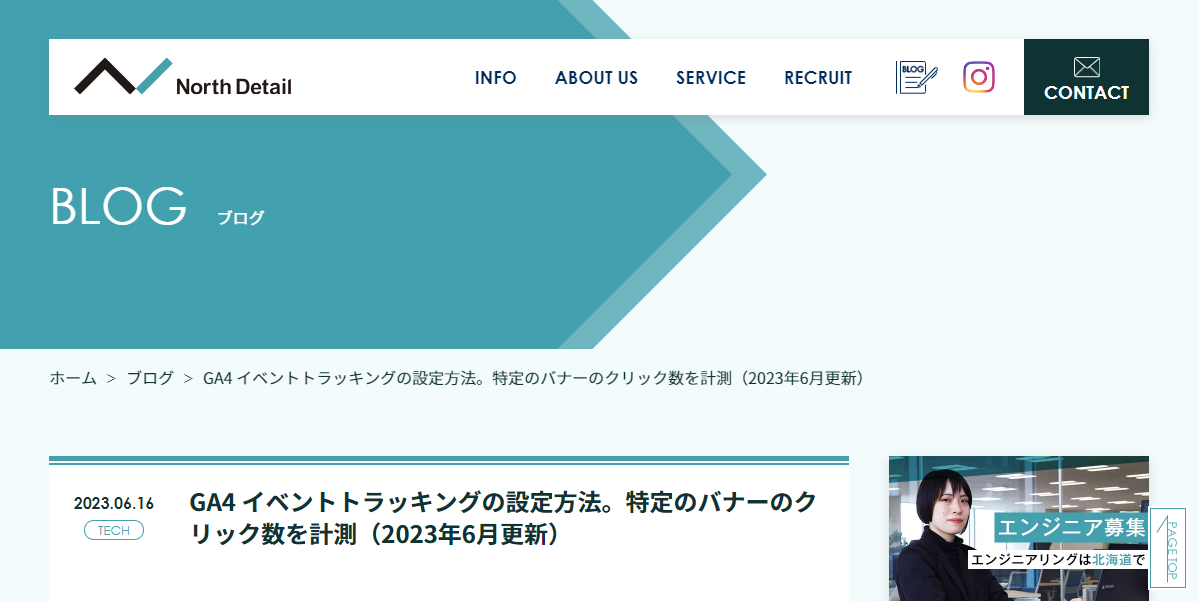
Task: Jump up with the PAGE TOP button
Action: point(1168,547)
